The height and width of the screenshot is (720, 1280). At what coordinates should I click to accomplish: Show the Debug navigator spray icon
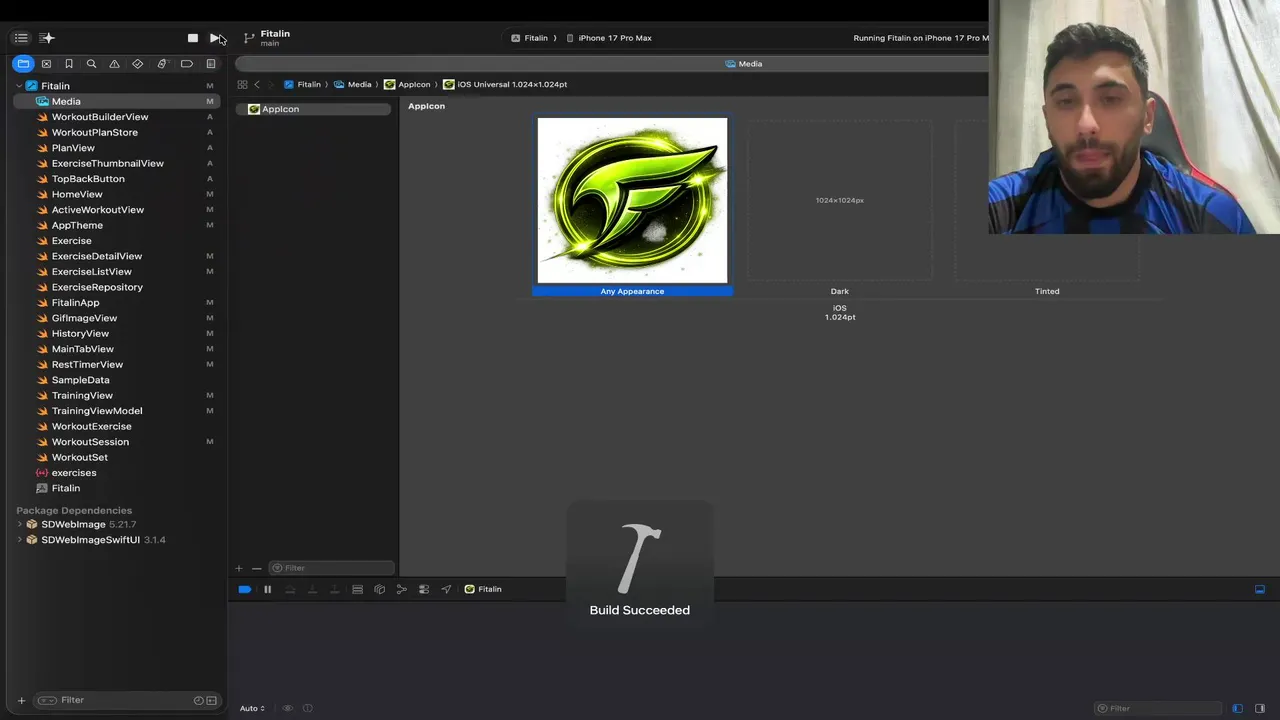[x=162, y=64]
